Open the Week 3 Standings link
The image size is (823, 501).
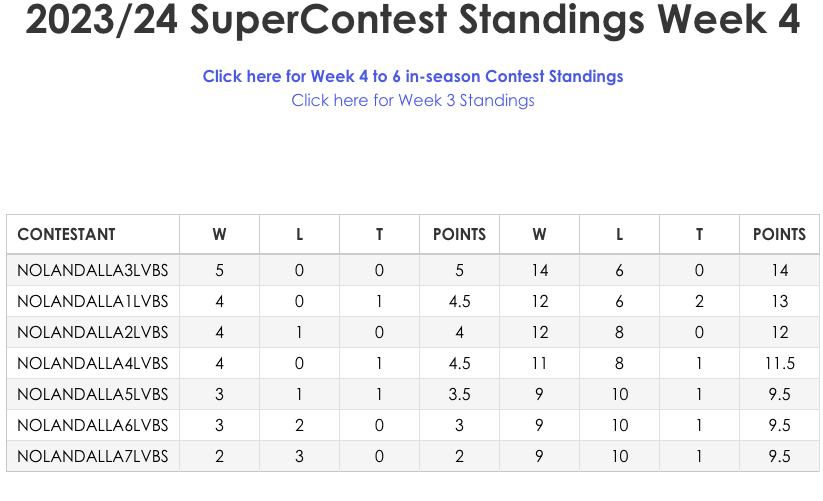(x=412, y=100)
